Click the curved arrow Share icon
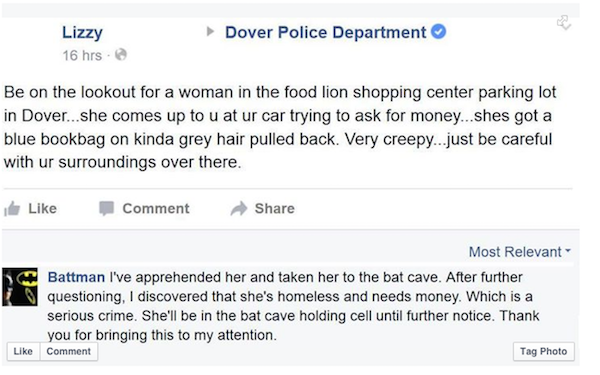 (239, 209)
